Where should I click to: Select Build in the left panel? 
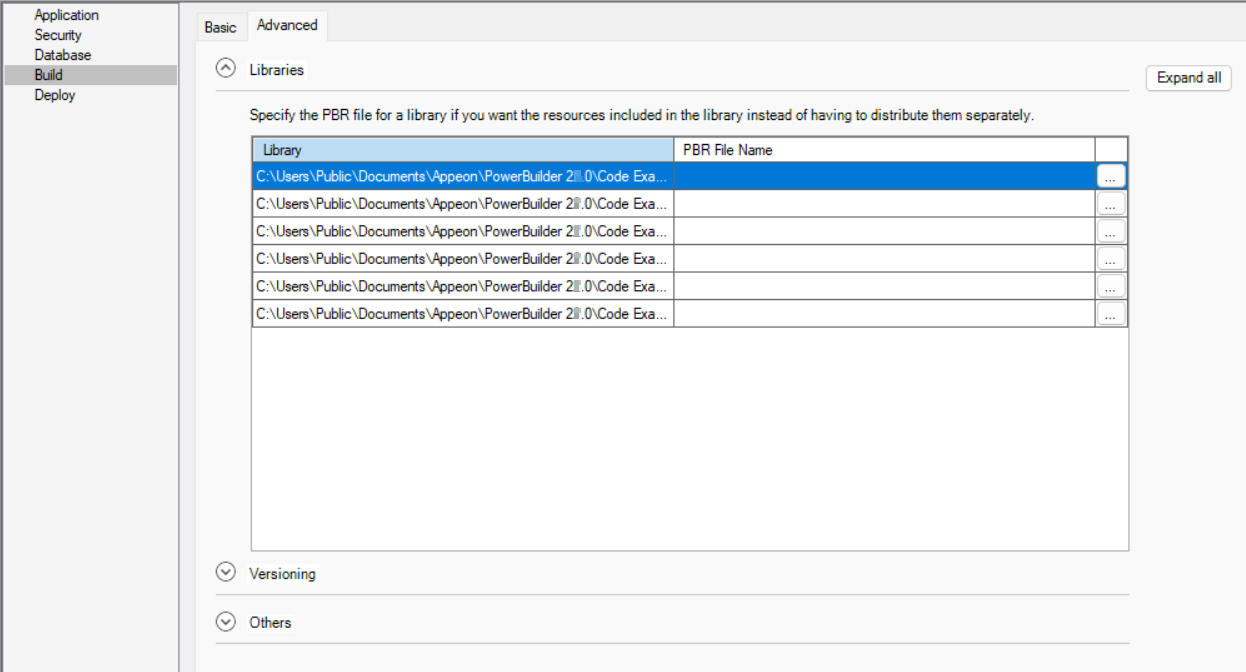click(48, 75)
